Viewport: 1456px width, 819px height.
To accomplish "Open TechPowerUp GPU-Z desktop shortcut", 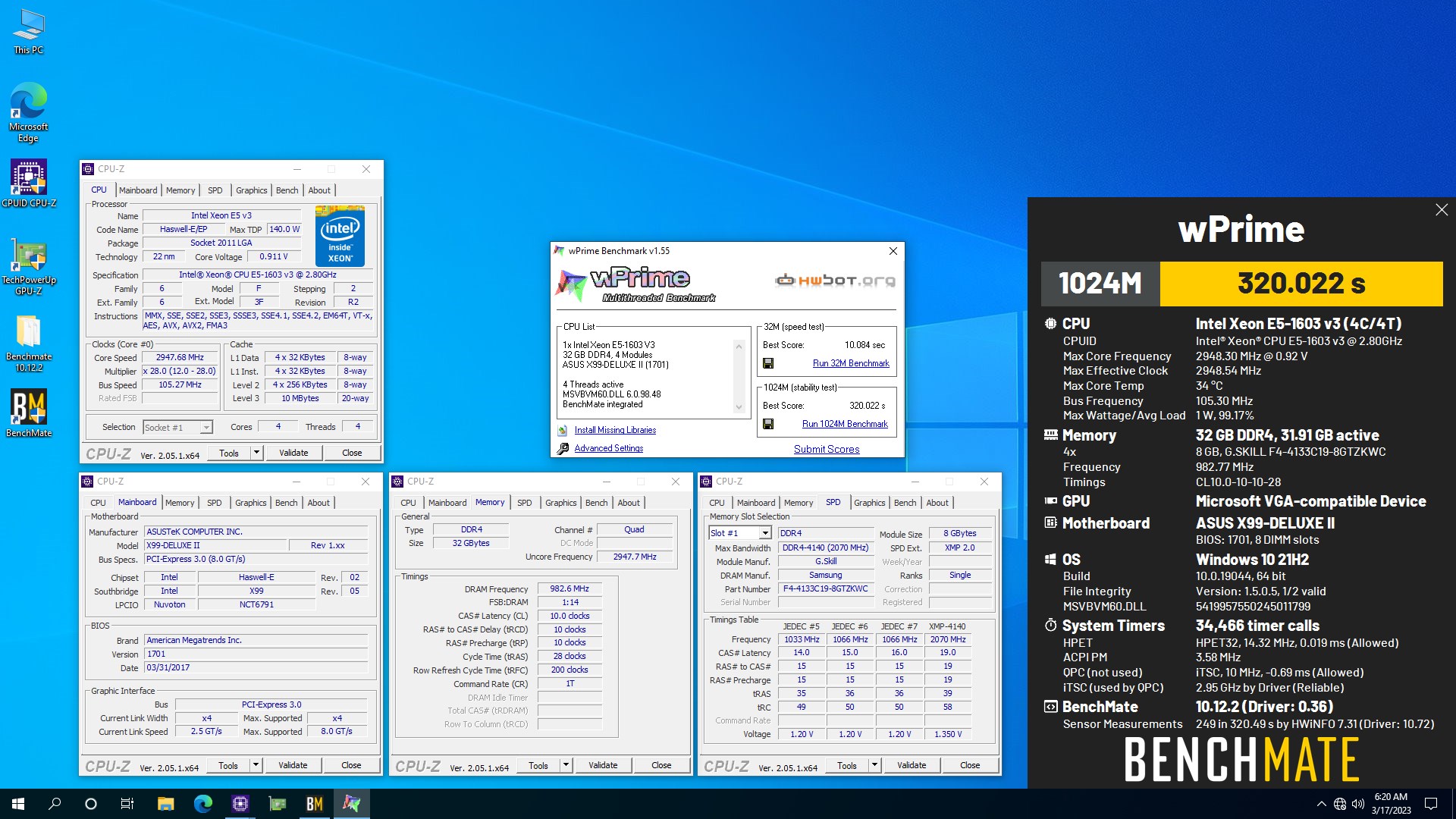I will 29,265.
